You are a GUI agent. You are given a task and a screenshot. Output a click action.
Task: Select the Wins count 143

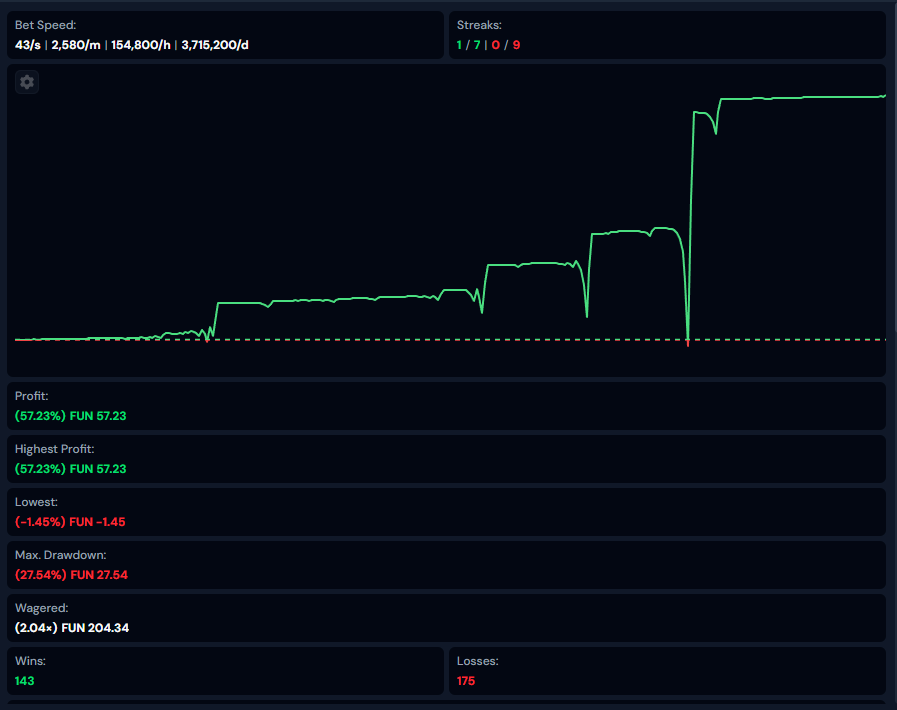(x=25, y=681)
